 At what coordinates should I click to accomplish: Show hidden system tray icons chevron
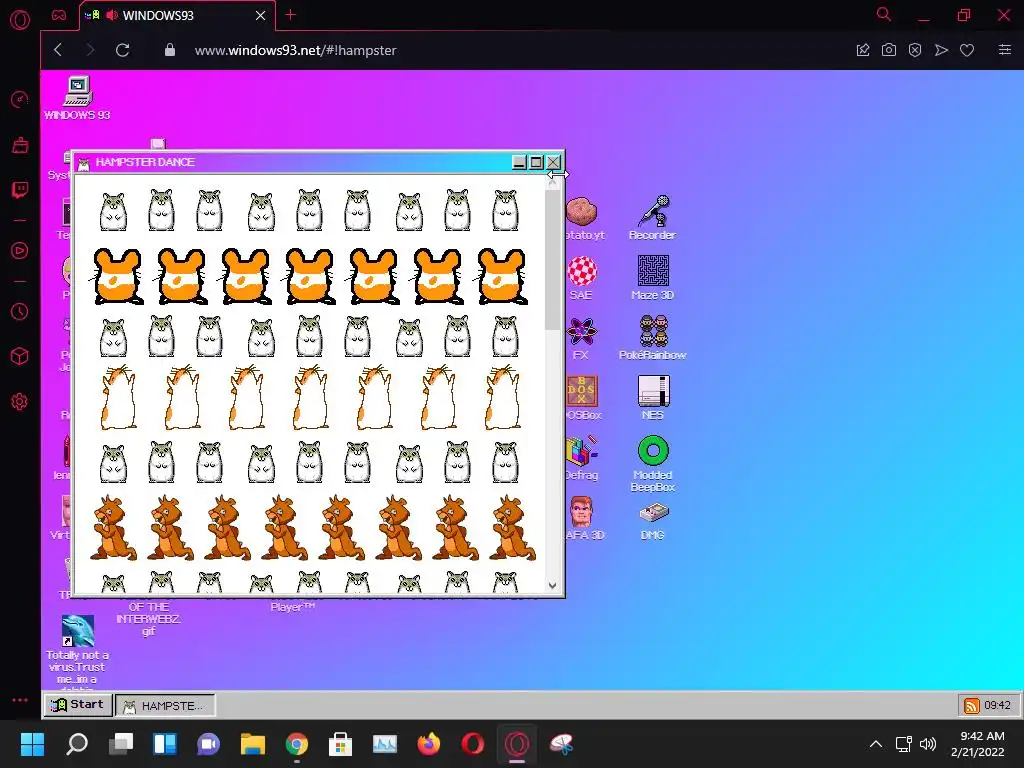click(876, 744)
